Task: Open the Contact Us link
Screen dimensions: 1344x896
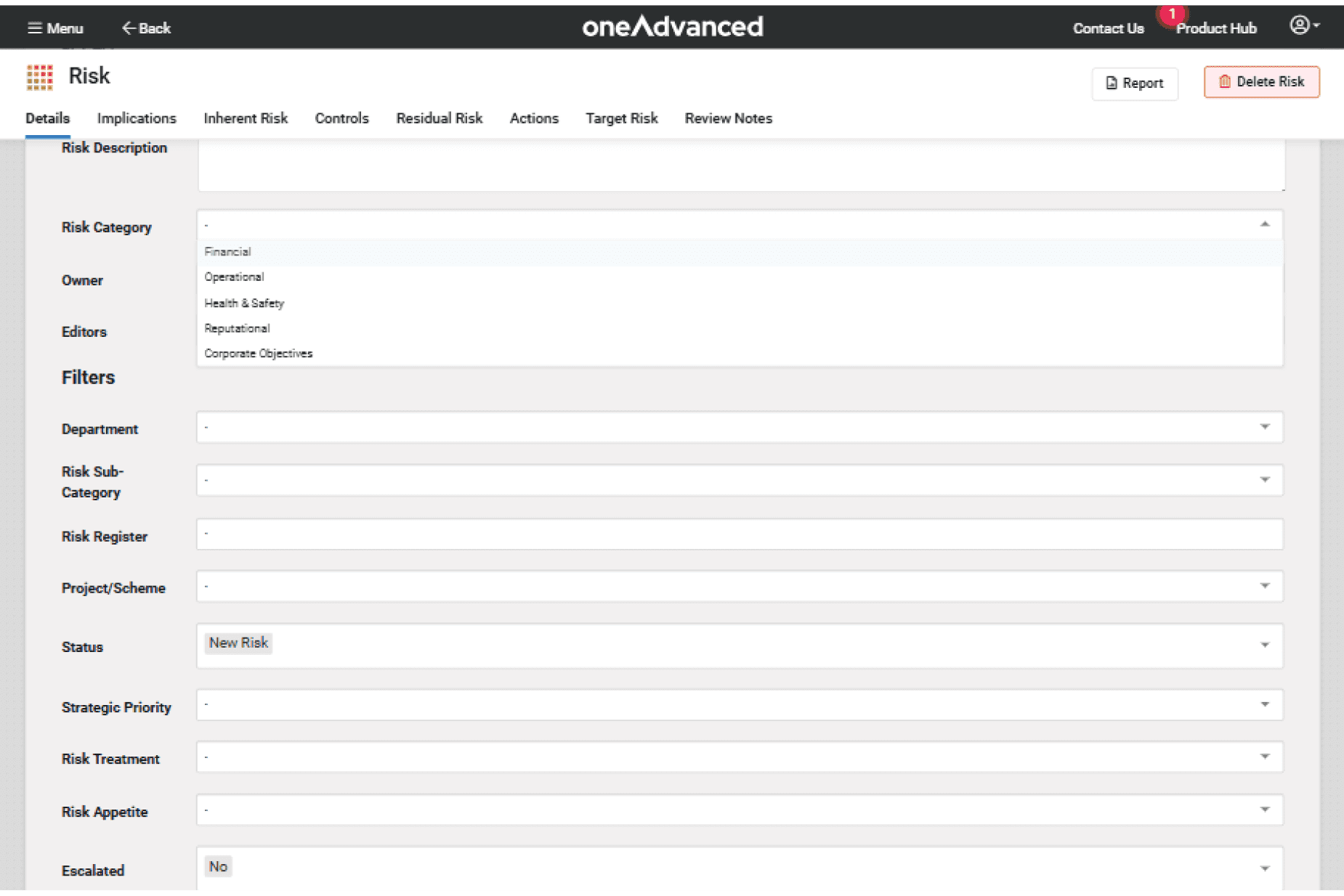Action: pos(1108,28)
